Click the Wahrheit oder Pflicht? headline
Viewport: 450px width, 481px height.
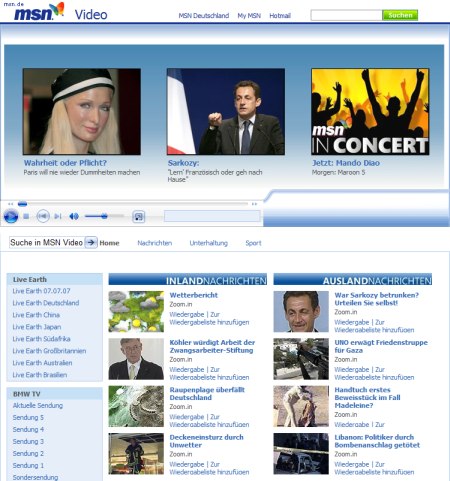[65, 163]
